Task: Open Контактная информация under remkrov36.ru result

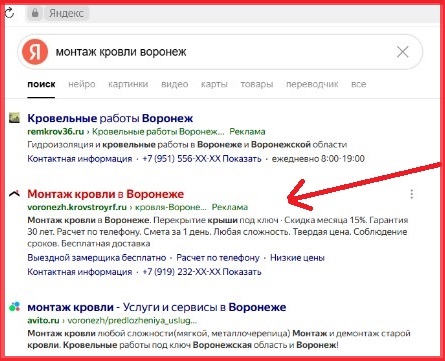Action: (80, 158)
